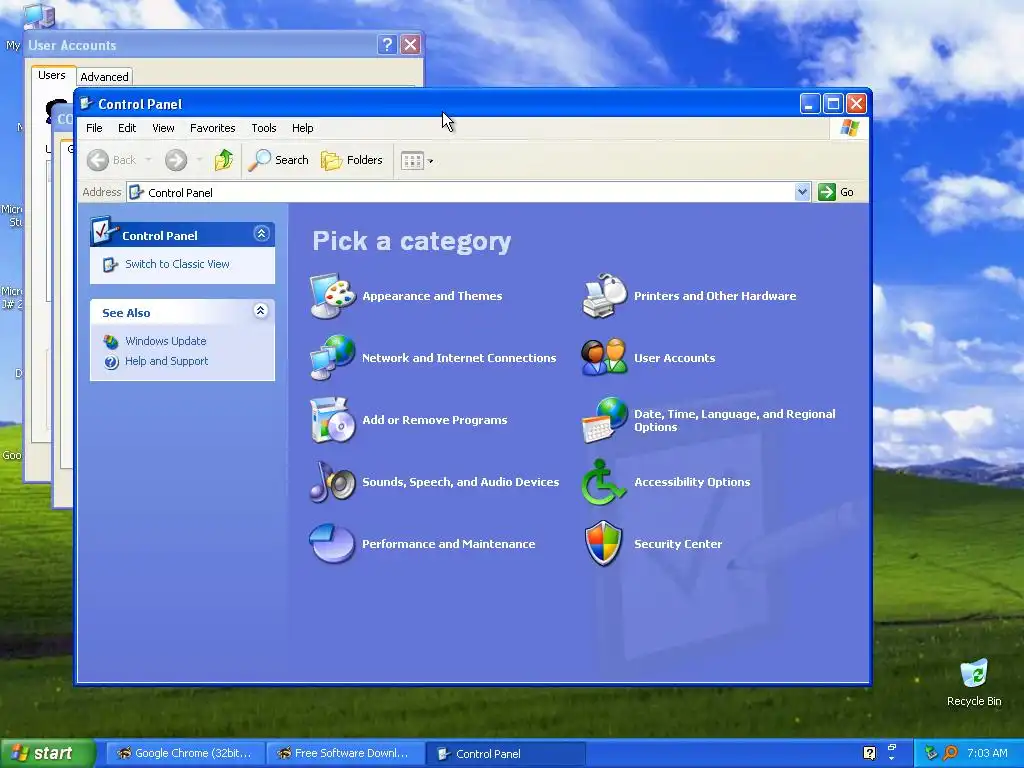Click the green Go button
This screenshot has height=768, width=1024.
pyautogui.click(x=836, y=192)
